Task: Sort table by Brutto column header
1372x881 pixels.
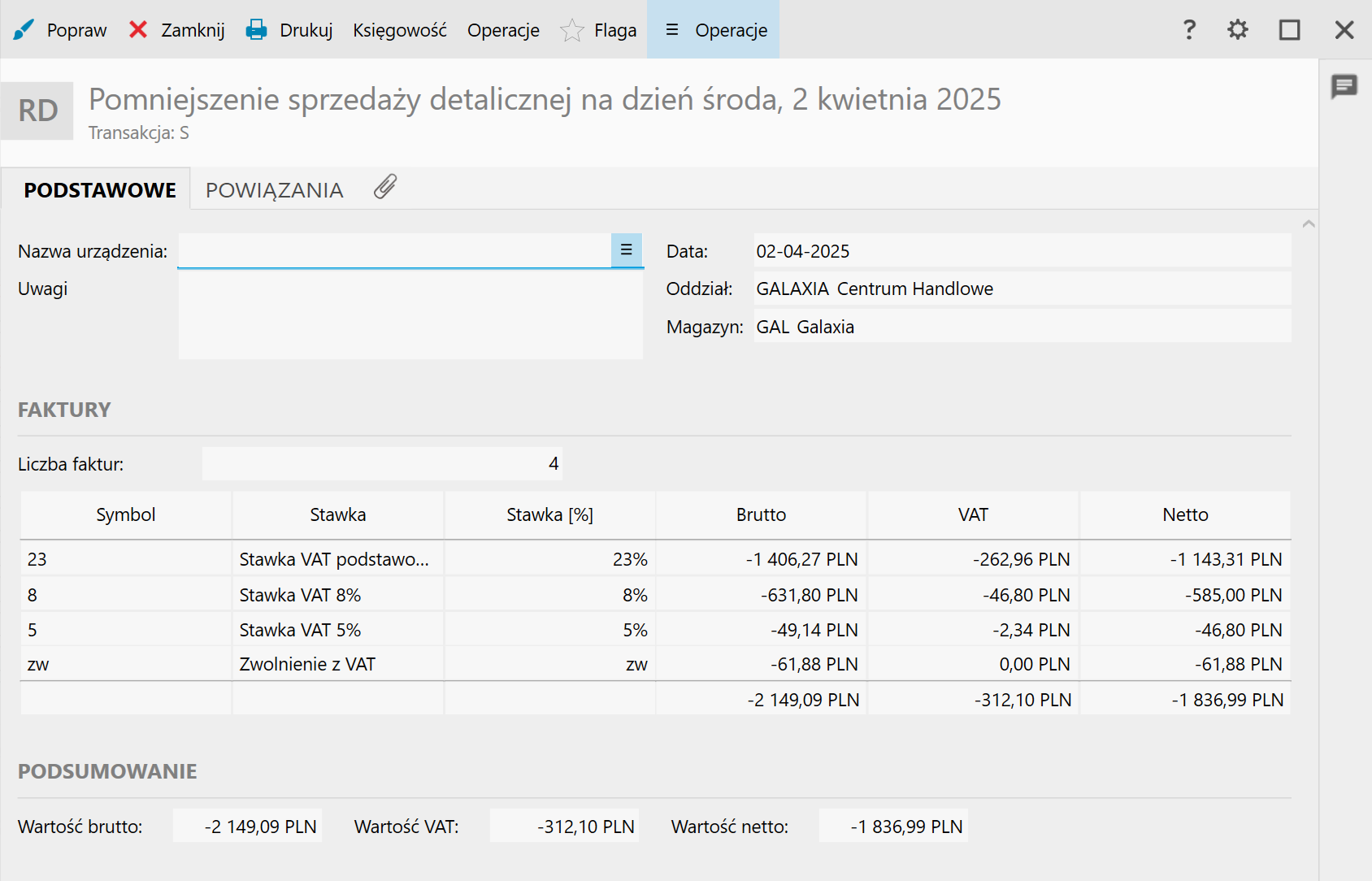Action: (x=762, y=514)
